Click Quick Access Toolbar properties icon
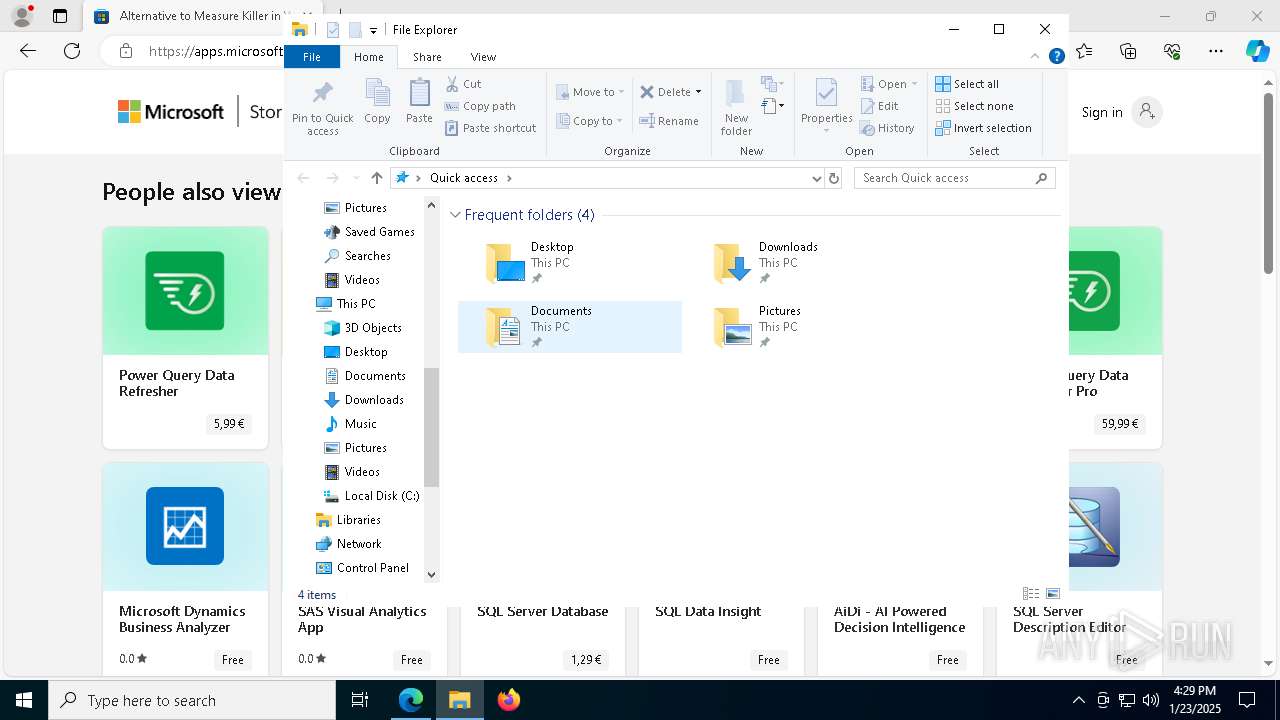1280x720 pixels. 333,30
